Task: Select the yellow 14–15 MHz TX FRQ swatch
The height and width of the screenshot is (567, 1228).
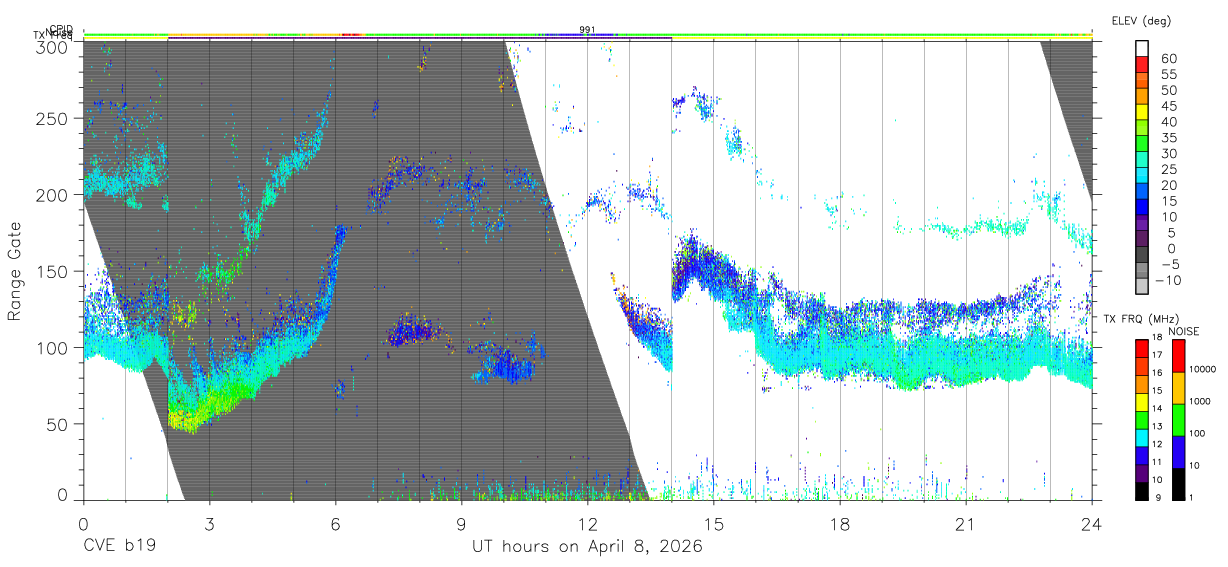Action: (x=1144, y=401)
